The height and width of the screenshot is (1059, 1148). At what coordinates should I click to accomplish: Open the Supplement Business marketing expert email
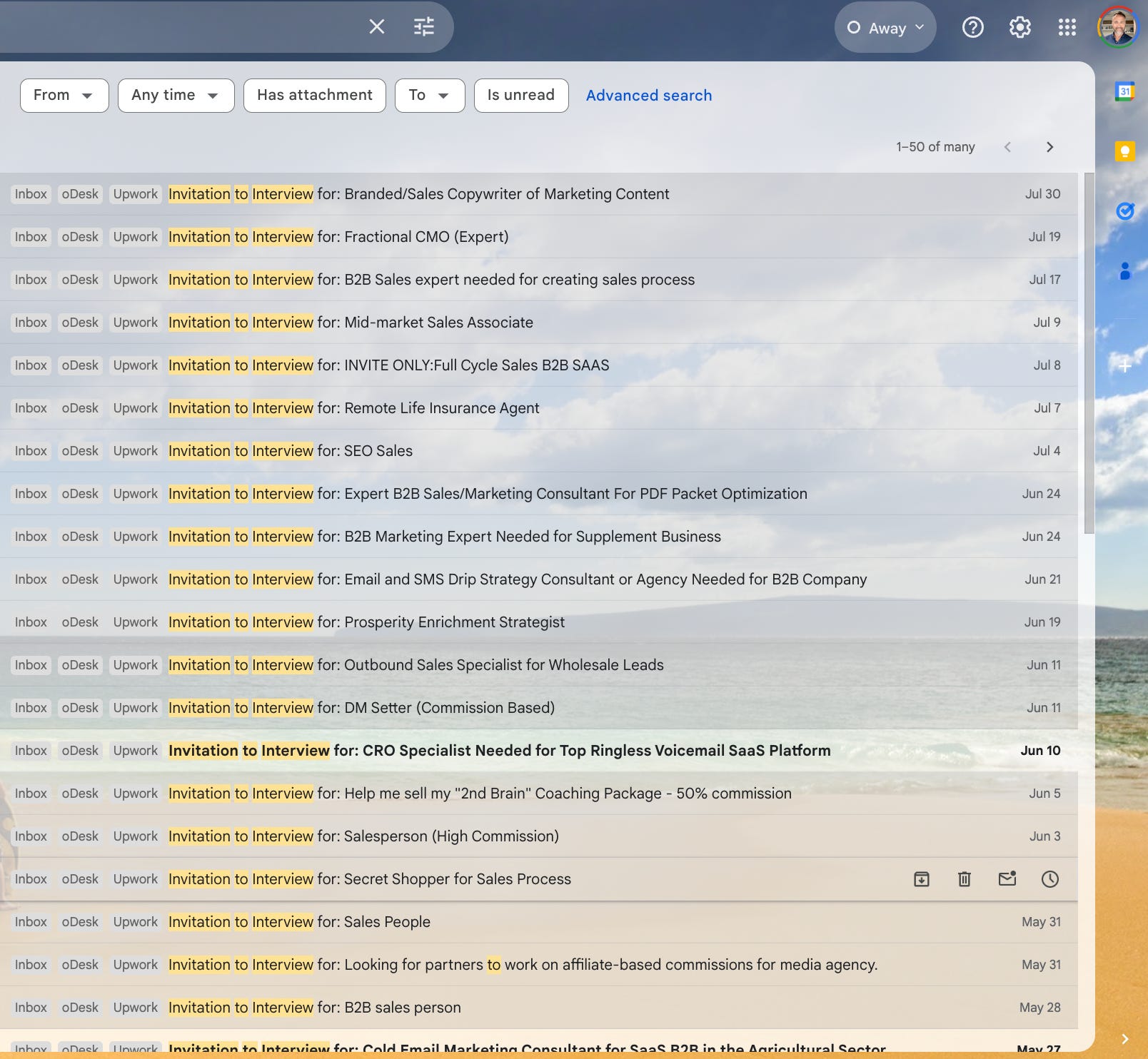pyautogui.click(x=539, y=537)
